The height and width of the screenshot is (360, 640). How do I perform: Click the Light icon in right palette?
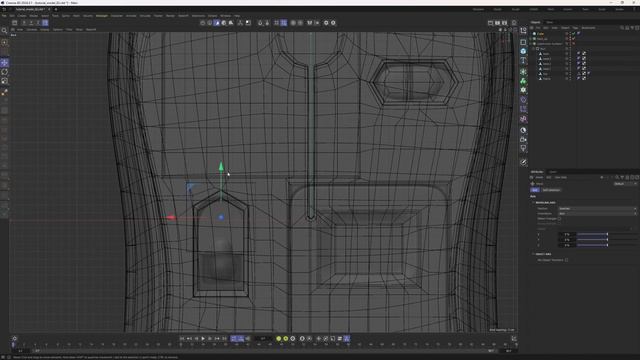point(523,149)
